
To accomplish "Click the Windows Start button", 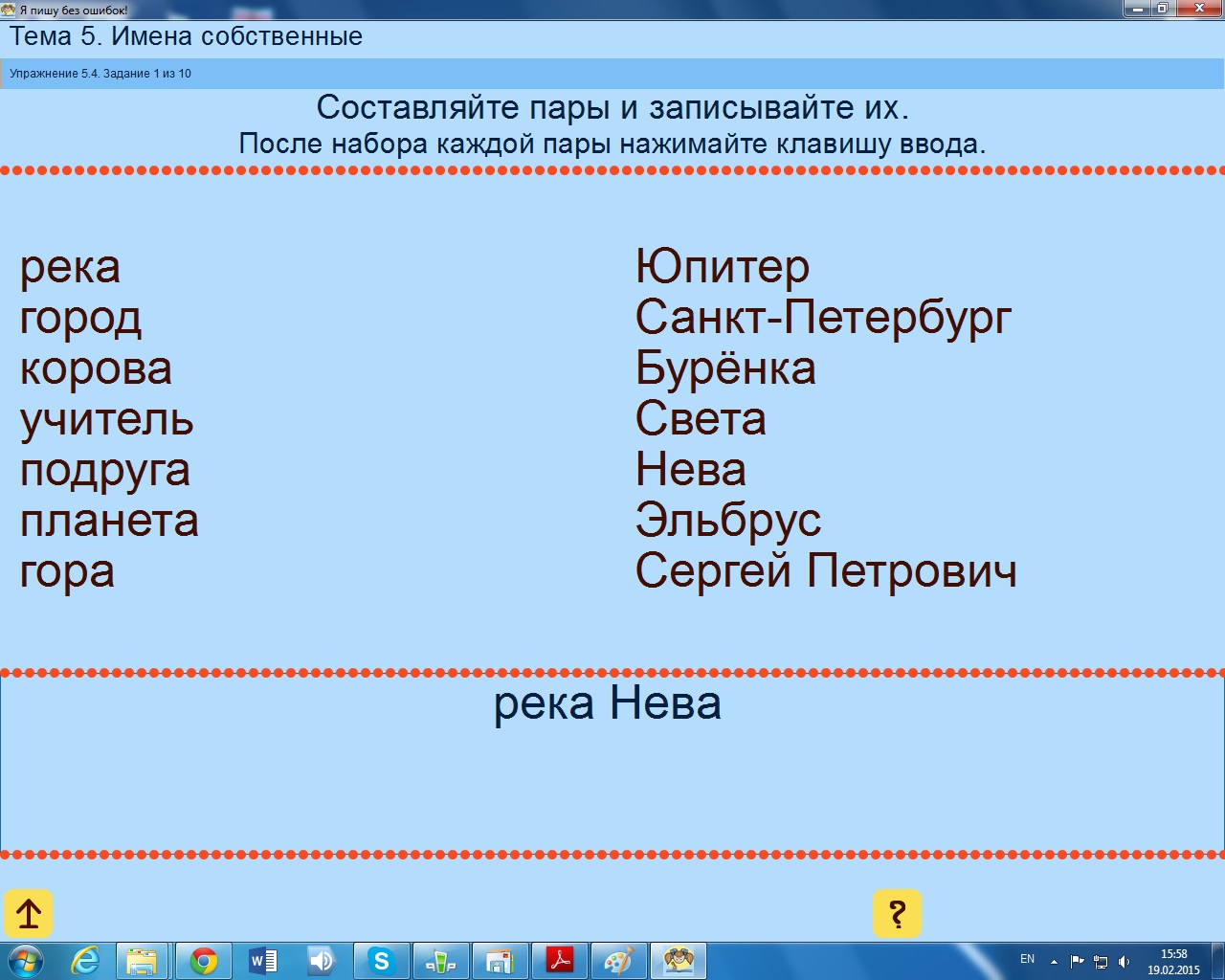I will tap(25, 960).
